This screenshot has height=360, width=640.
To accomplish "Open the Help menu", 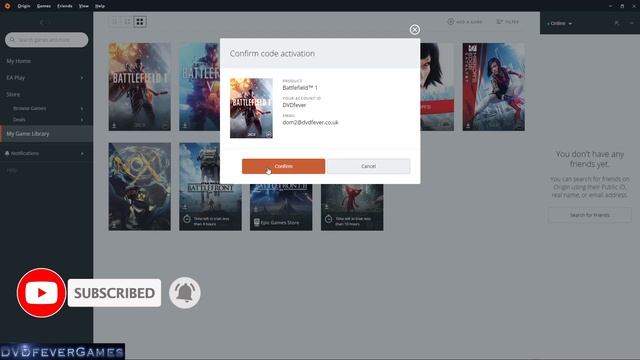I will (100, 6).
